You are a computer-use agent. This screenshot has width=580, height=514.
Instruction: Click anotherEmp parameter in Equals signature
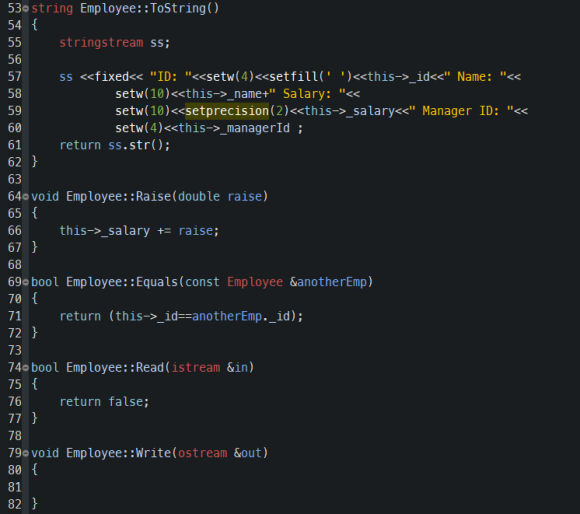pos(332,282)
